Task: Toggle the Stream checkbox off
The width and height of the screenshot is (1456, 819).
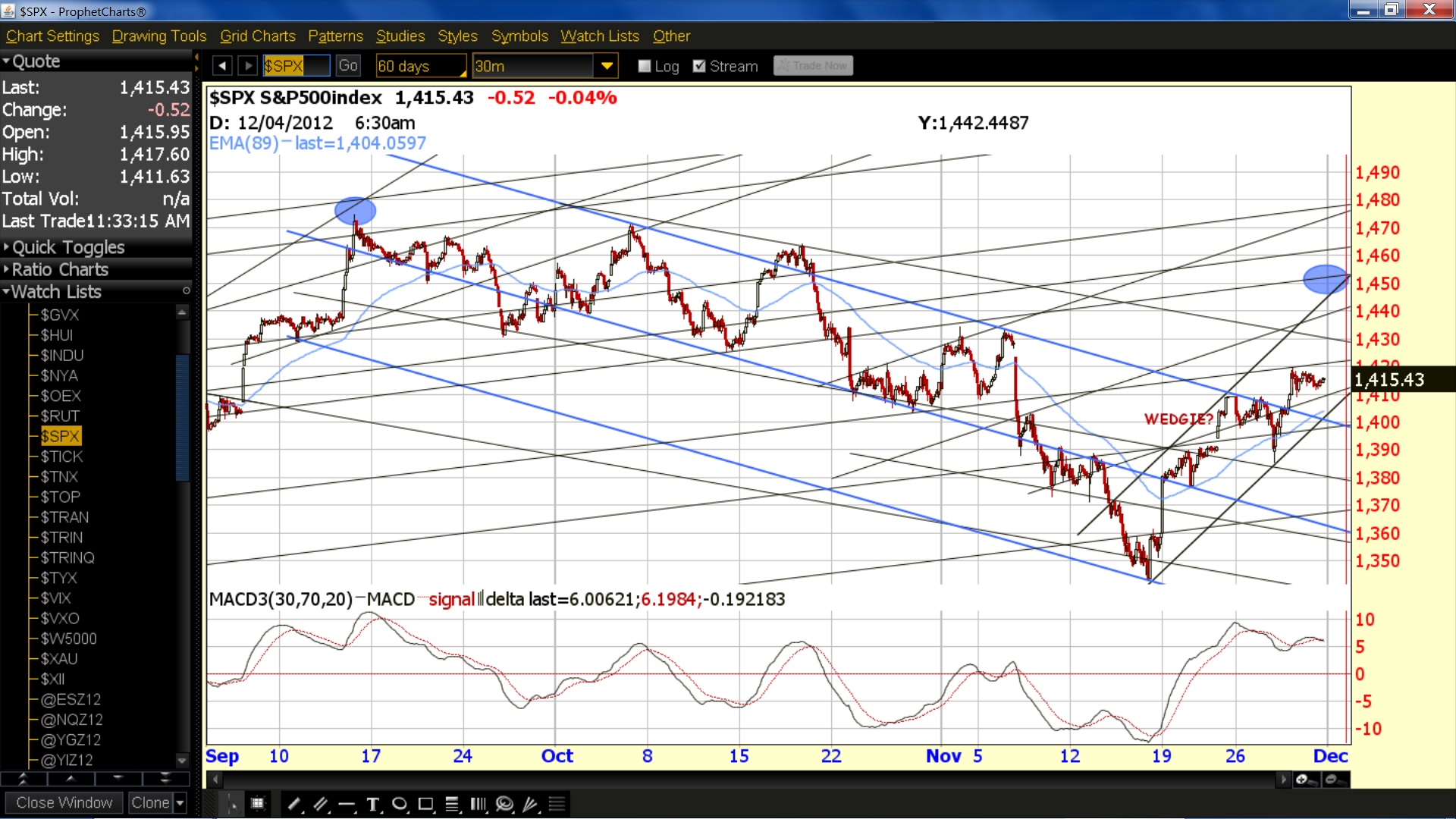Action: click(699, 66)
